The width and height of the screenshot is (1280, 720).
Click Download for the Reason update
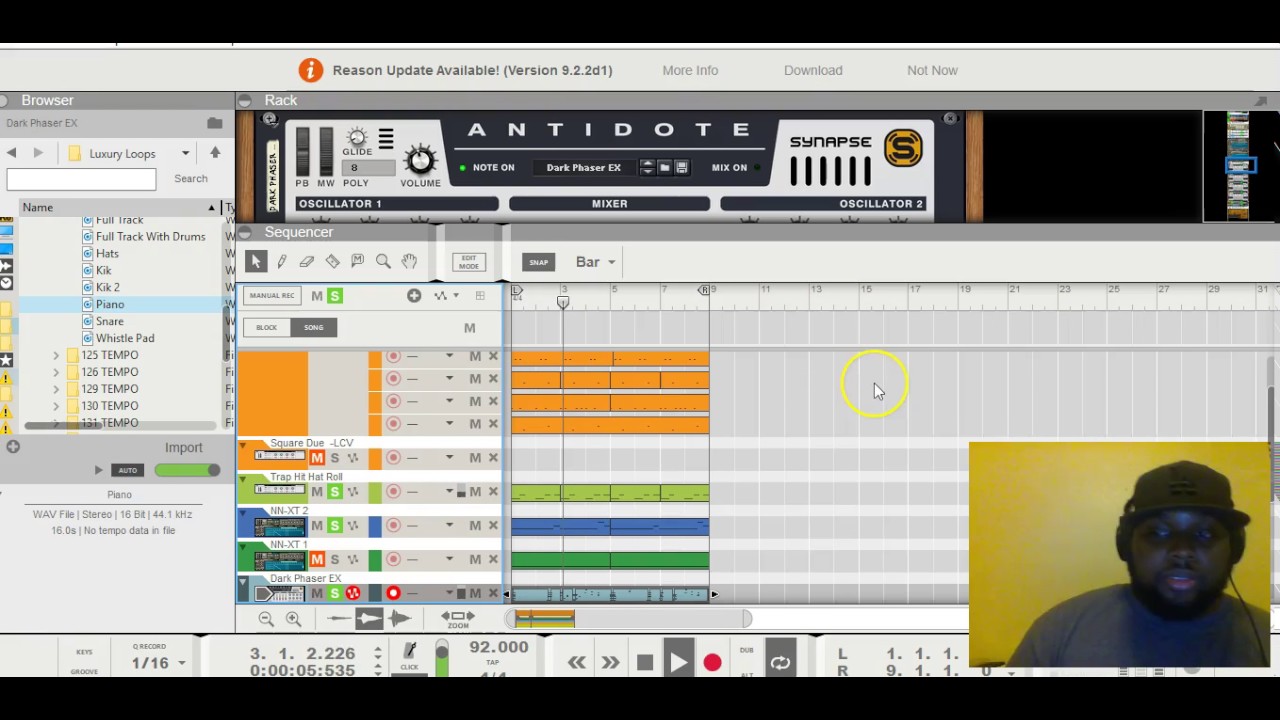[813, 70]
